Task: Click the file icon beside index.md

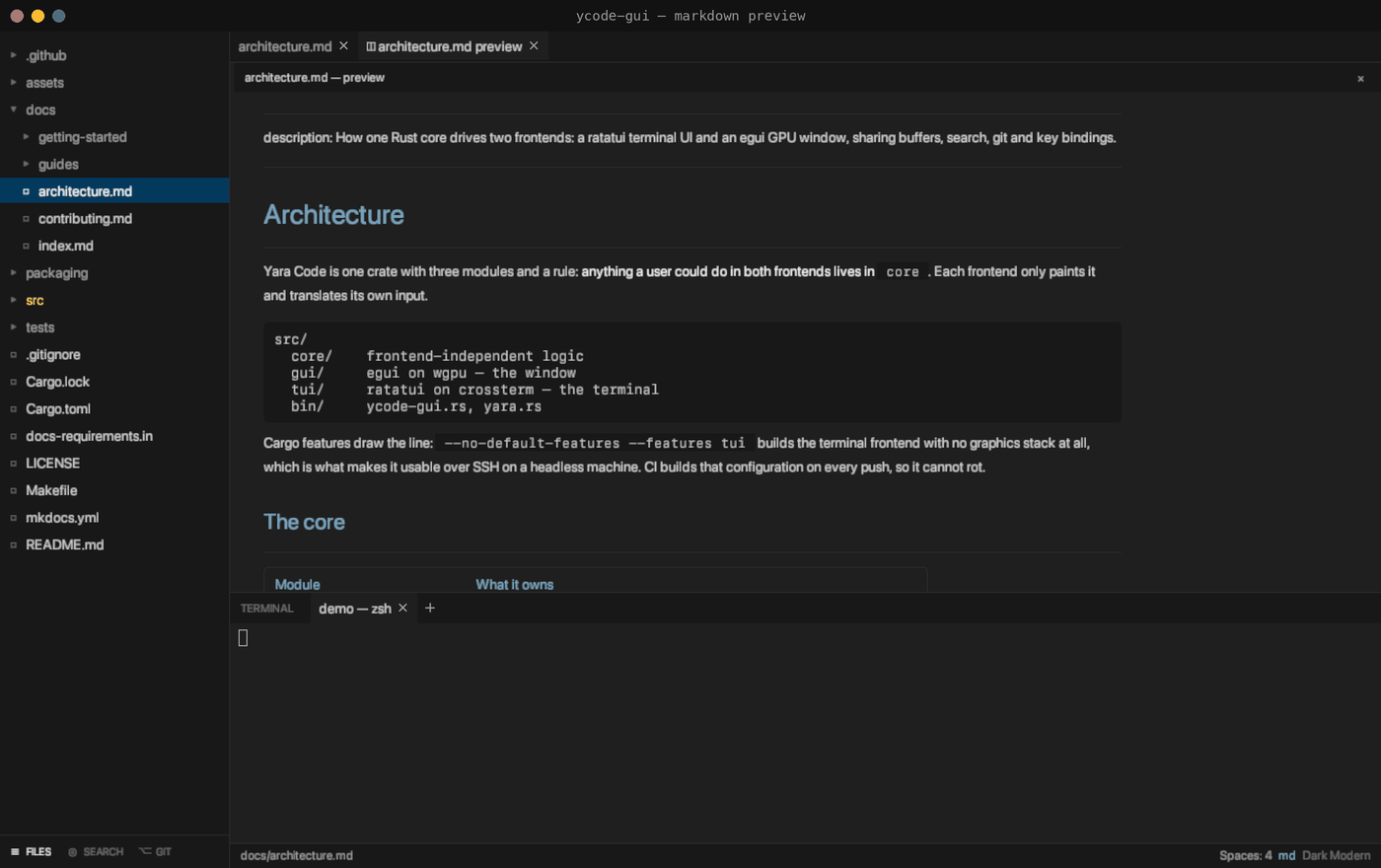Action: [x=26, y=246]
